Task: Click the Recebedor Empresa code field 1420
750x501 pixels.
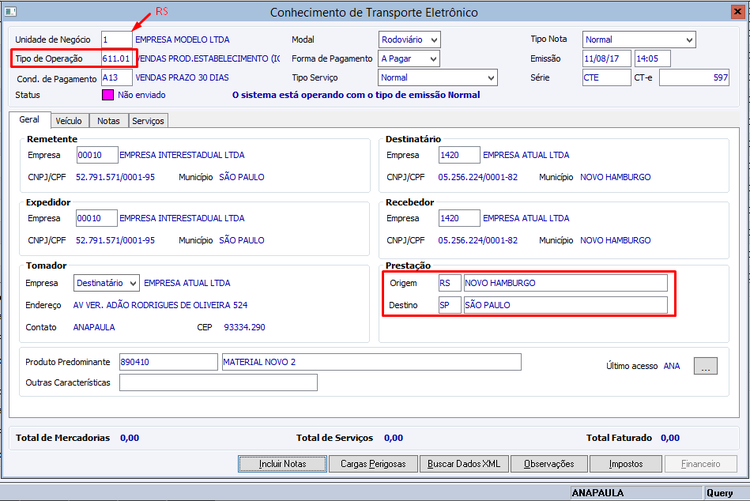Action: coord(459,218)
